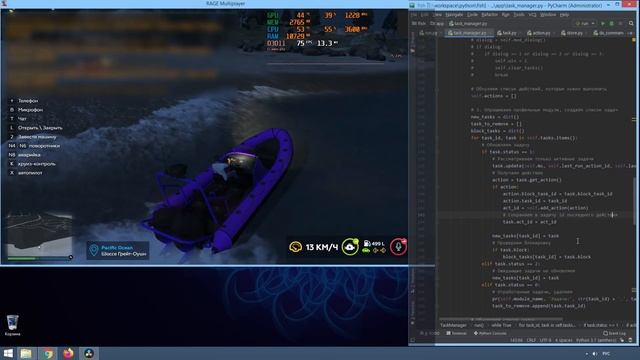
Task: Switch to the db_common editor tab
Action: [x=609, y=33]
